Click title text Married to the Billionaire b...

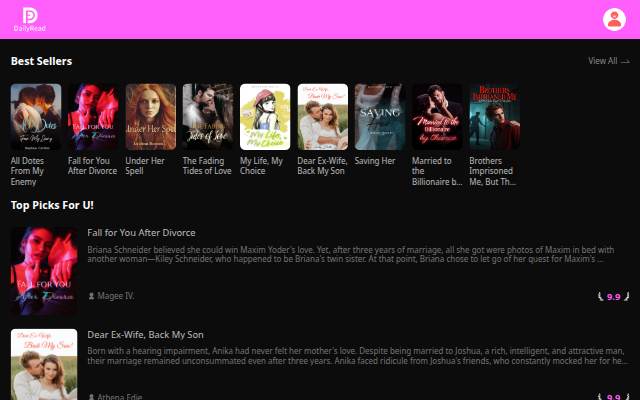[437, 171]
